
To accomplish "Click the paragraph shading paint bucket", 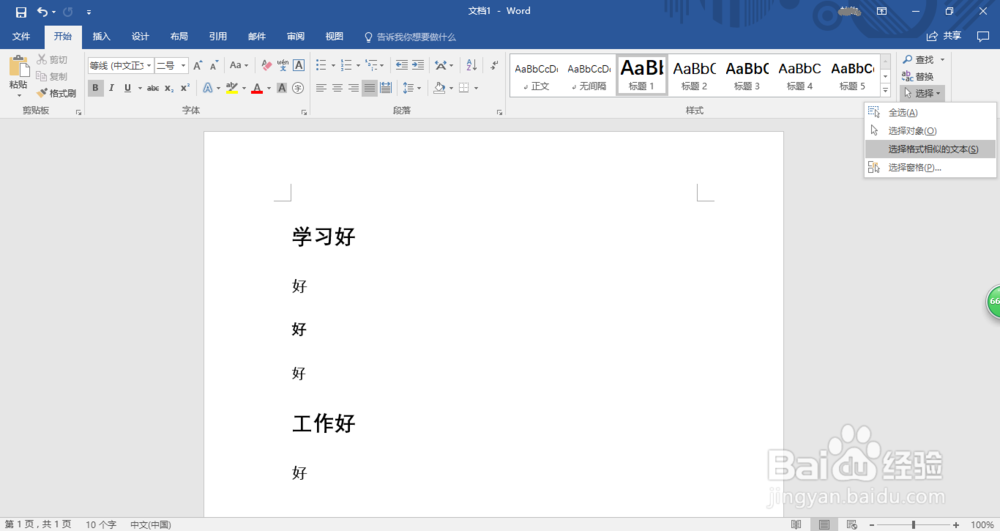I will [439, 88].
